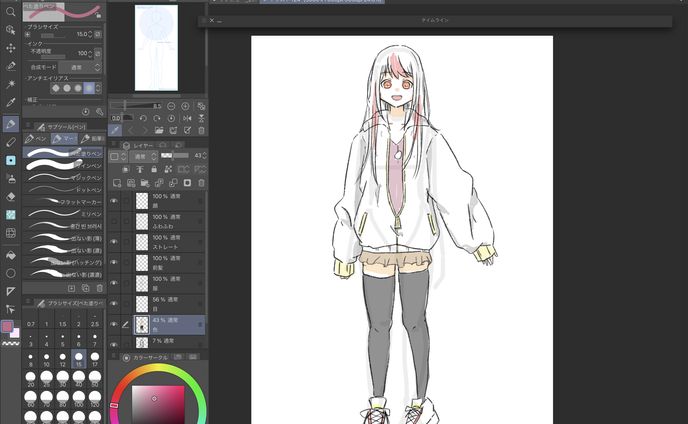The image size is (688, 424).
Task: Choose brush size preset 2.5
Action: (95, 320)
